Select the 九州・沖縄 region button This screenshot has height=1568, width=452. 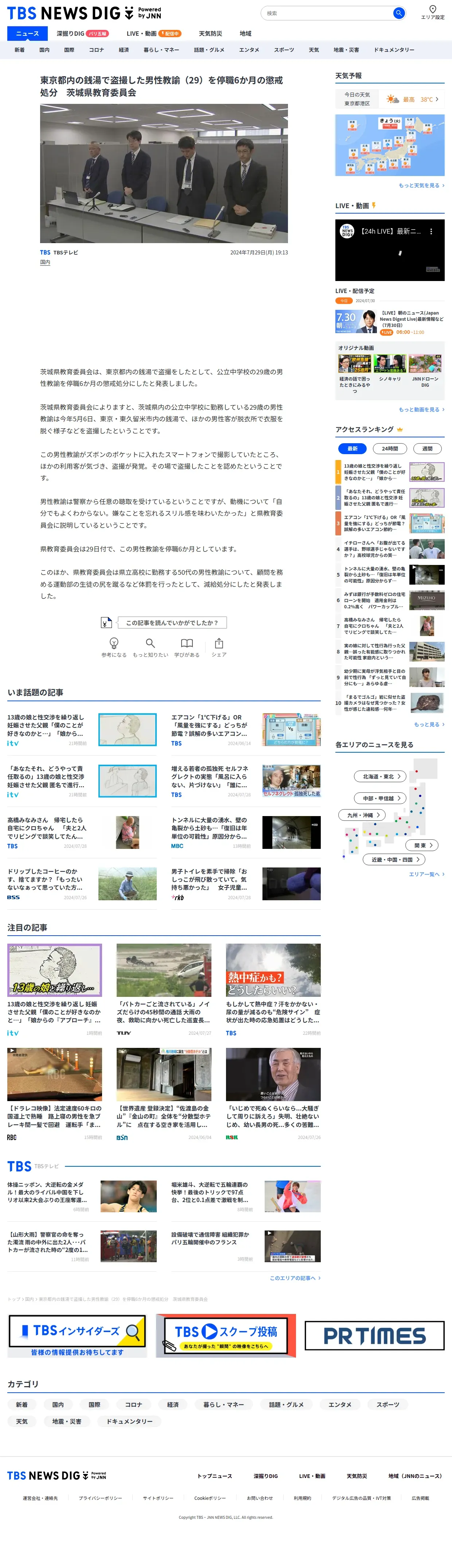tap(362, 815)
